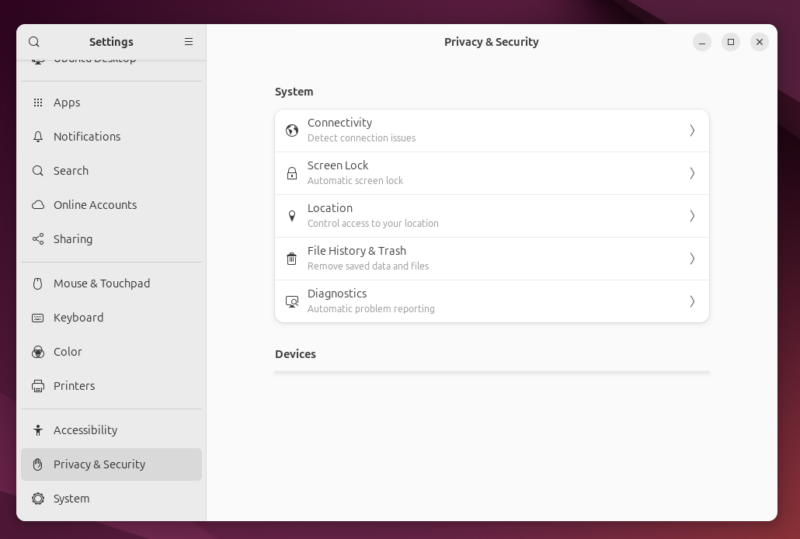Viewport: 800px width, 539px height.
Task: Expand Screen Lock row chevron
Action: (x=692, y=174)
